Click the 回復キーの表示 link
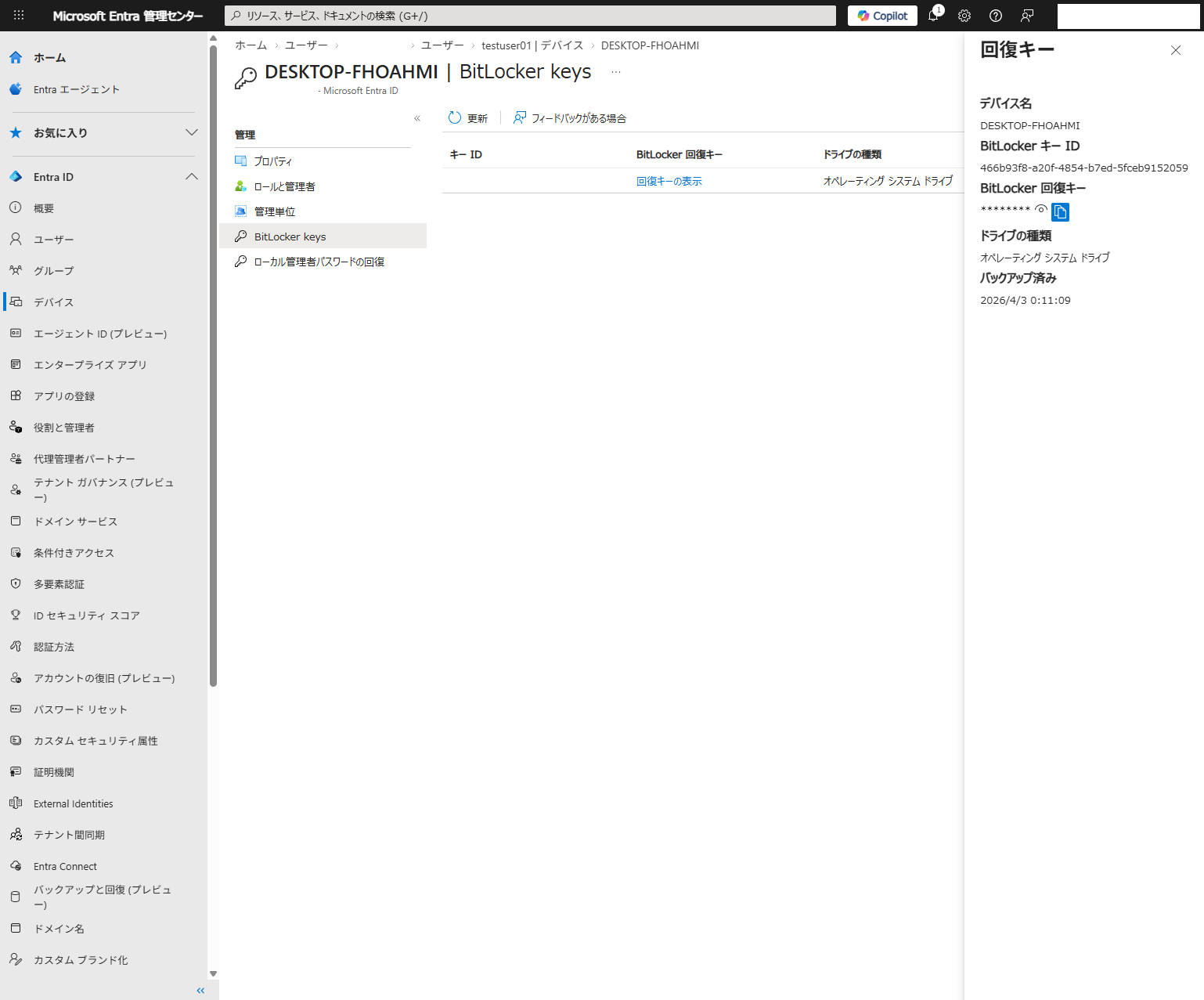Viewport: 1204px width, 1000px height. click(x=669, y=181)
